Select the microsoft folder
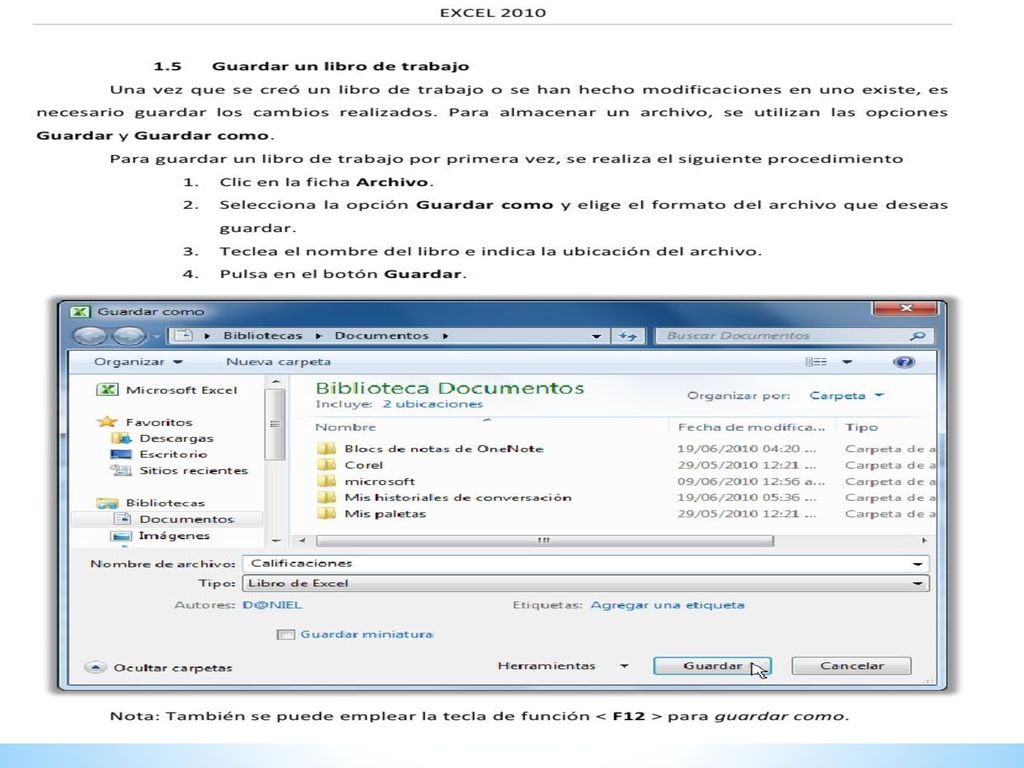 366,481
